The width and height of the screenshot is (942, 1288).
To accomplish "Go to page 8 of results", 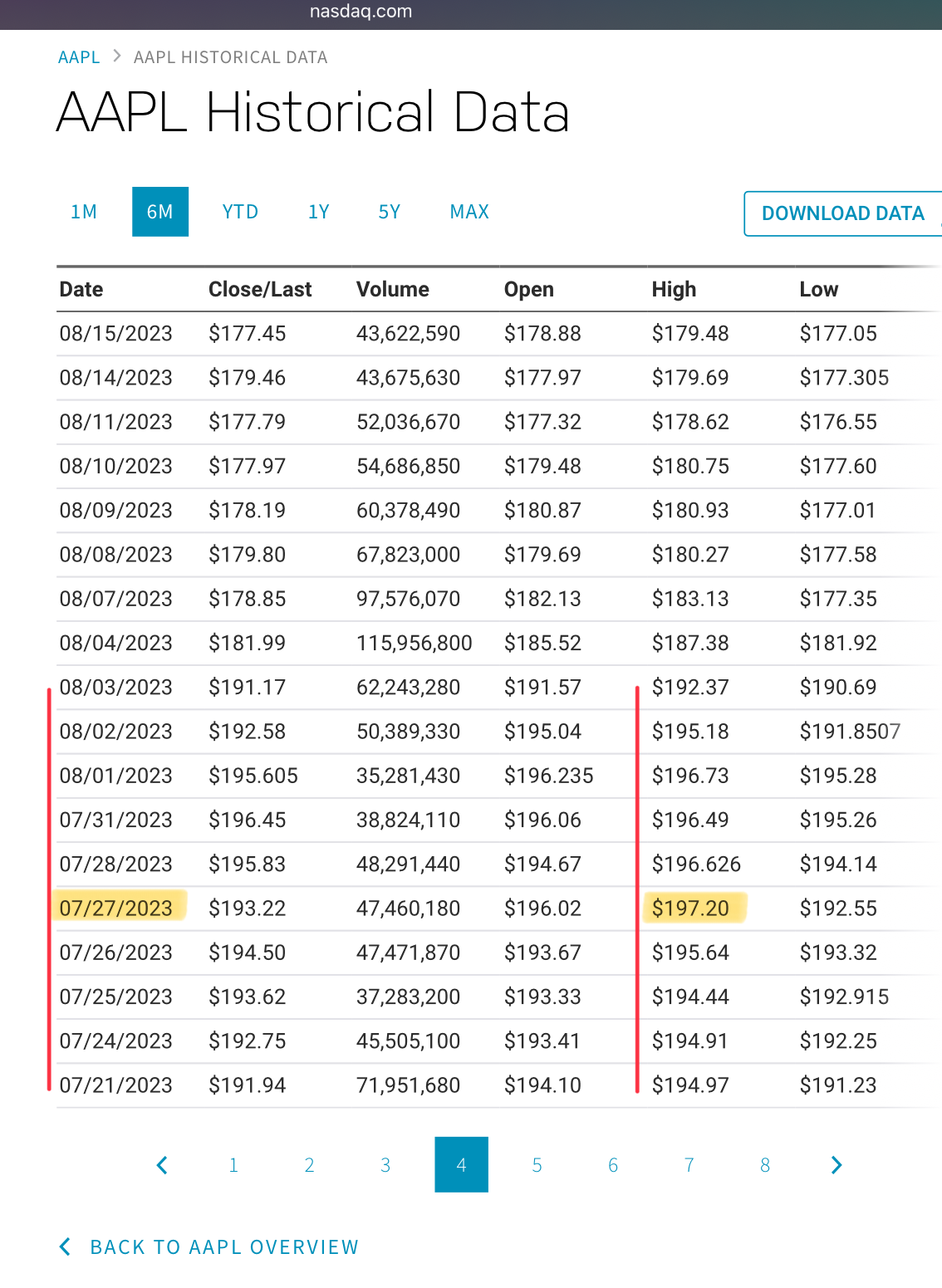I will click(x=765, y=1165).
